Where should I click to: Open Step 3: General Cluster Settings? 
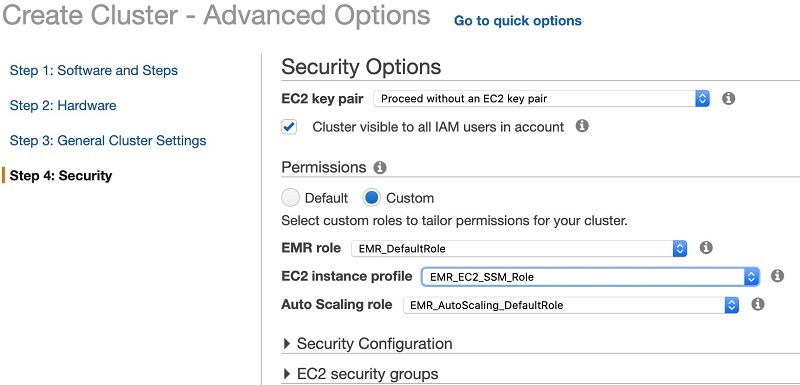click(x=108, y=141)
